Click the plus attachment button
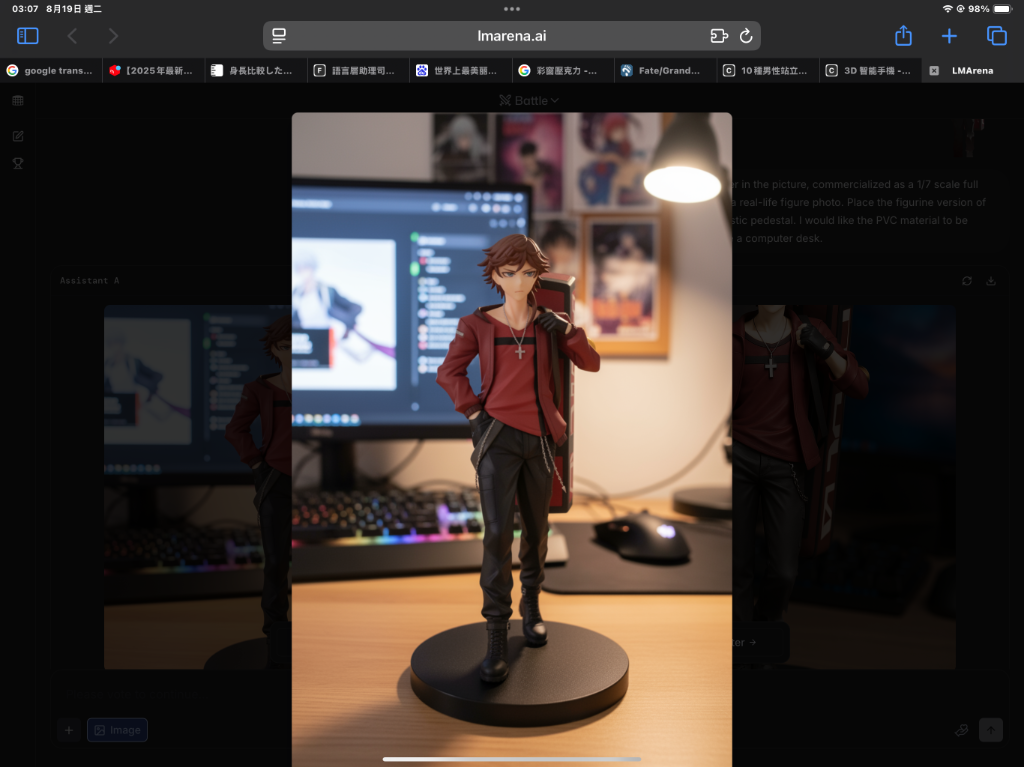1024x767 pixels. pos(69,730)
